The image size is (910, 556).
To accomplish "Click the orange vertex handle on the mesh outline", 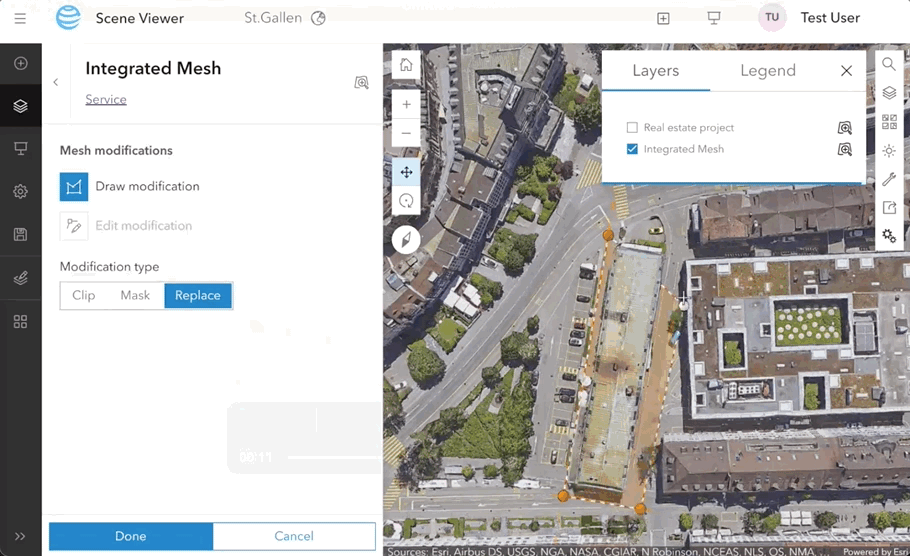I will pyautogui.click(x=608, y=235).
